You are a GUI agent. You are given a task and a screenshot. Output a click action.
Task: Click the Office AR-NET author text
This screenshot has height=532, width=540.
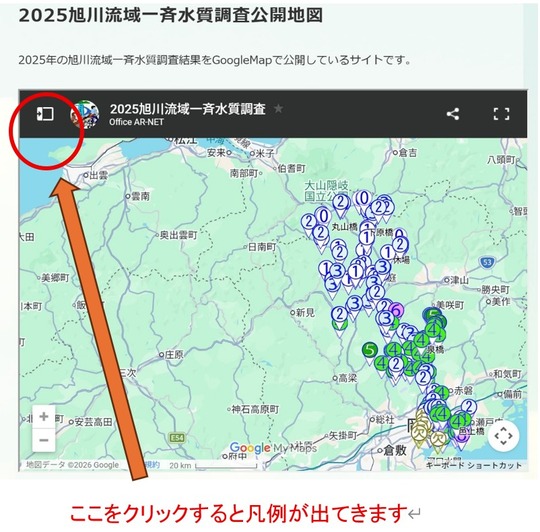click(136, 122)
